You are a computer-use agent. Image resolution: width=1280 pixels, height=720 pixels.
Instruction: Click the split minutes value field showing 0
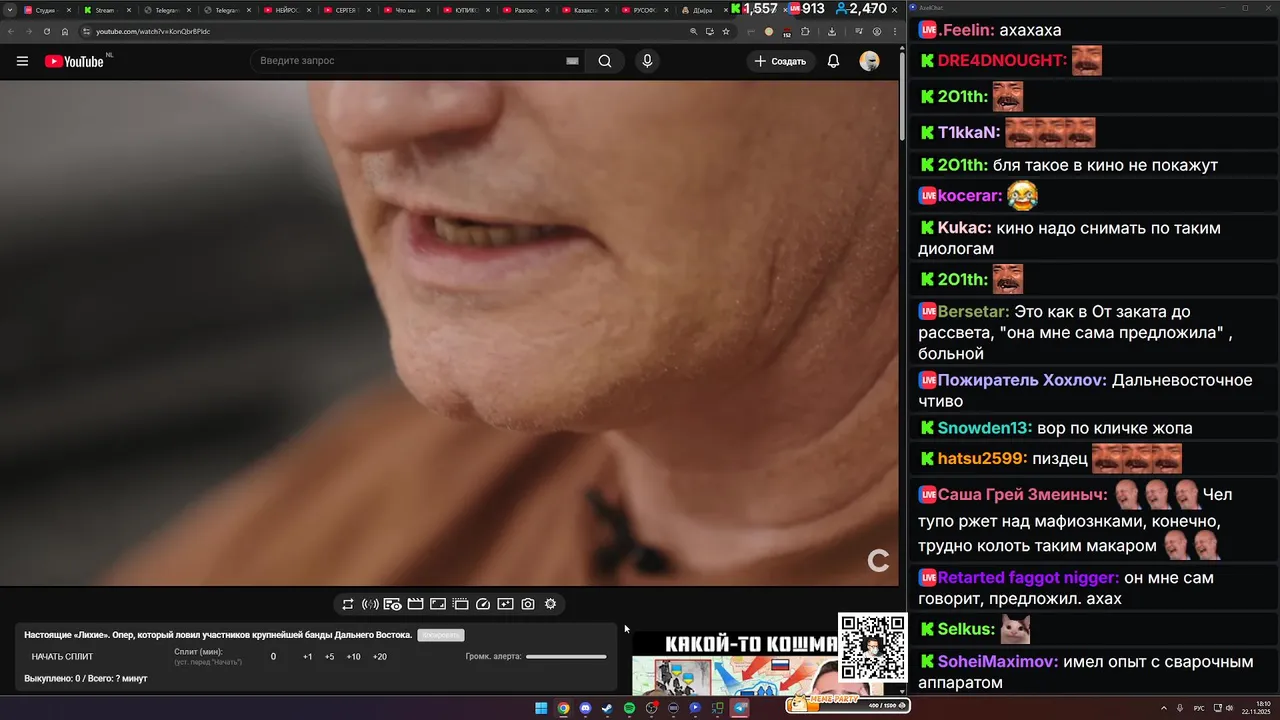tap(273, 657)
